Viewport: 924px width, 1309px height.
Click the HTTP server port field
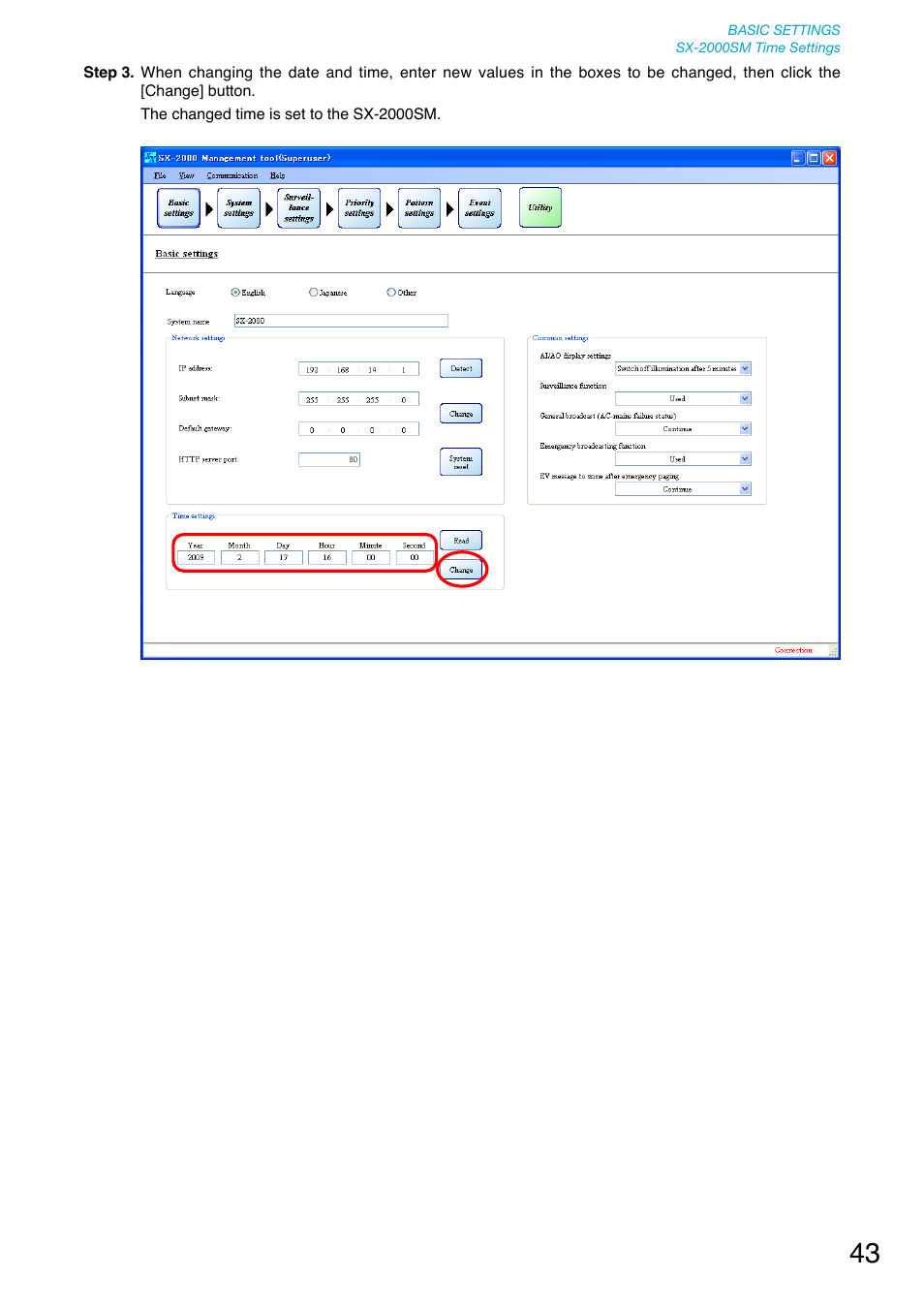329,459
